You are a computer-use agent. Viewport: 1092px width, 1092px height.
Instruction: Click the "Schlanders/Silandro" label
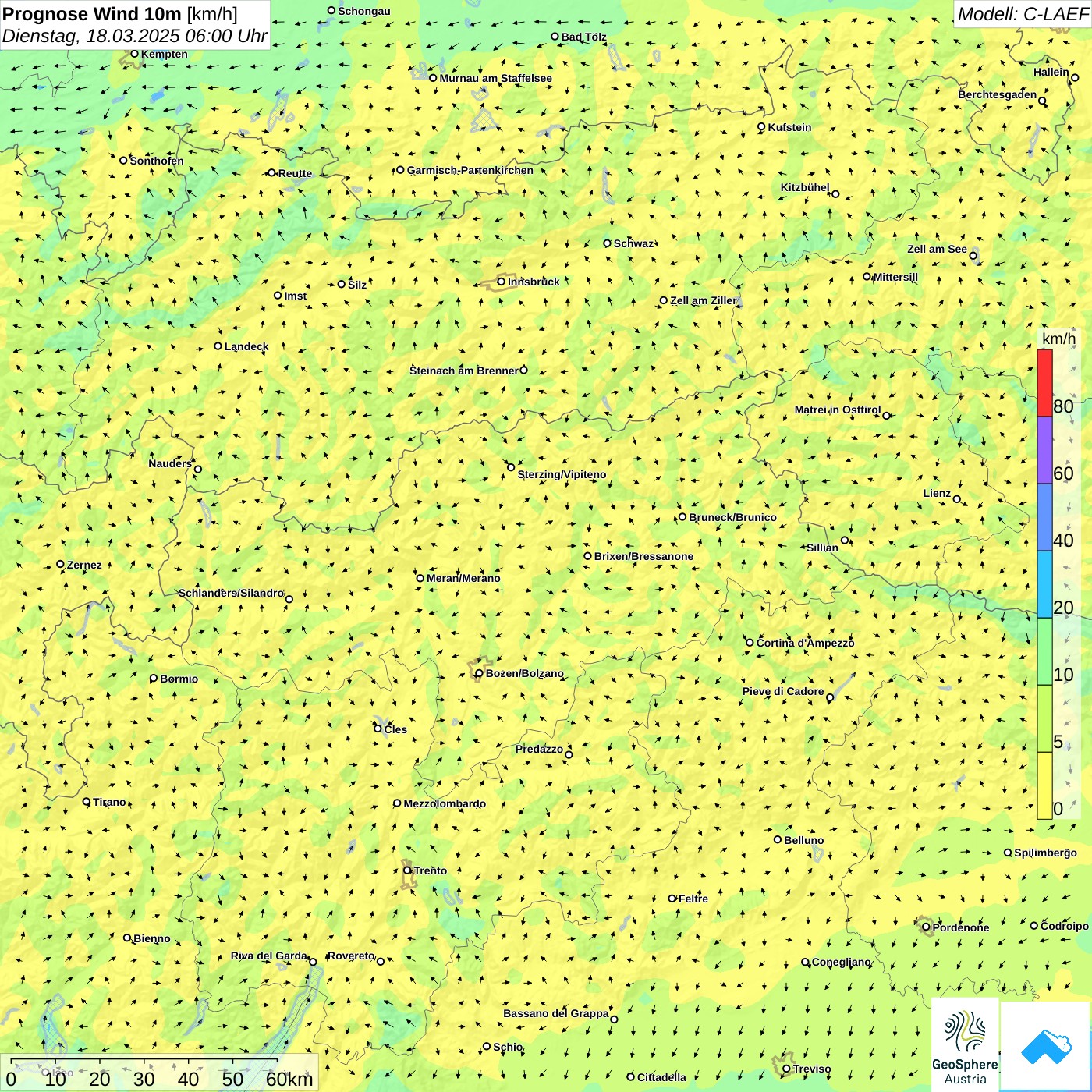click(x=232, y=593)
